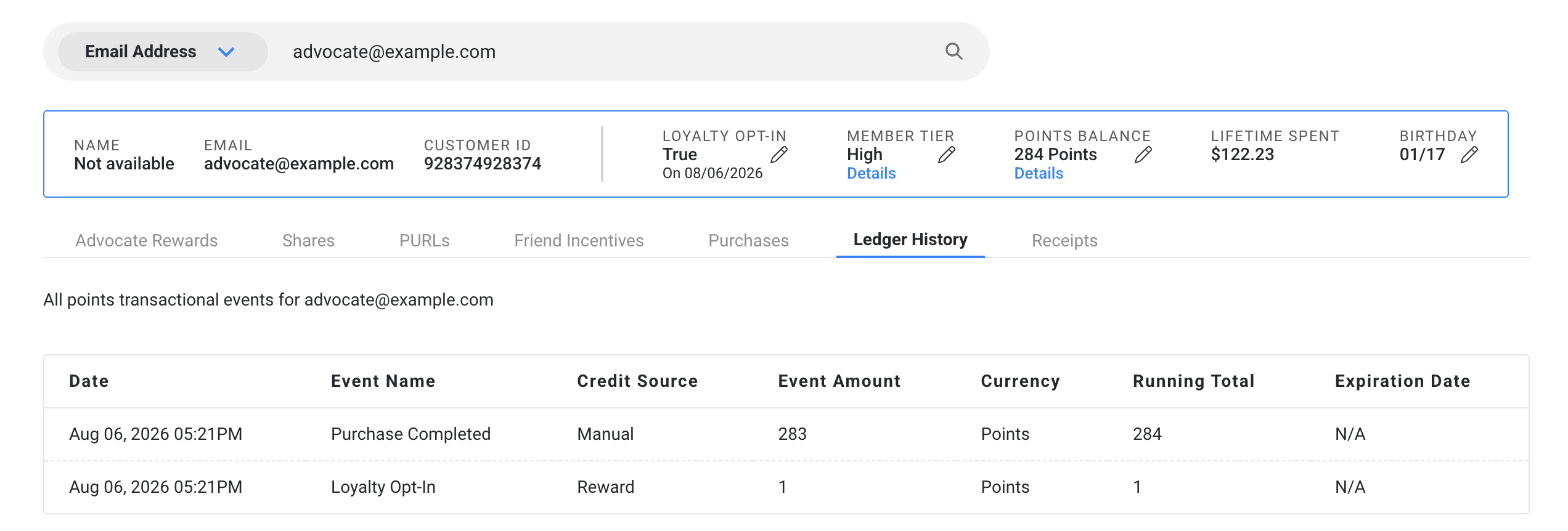Click Points currency in Loyalty Opt-In row
Image resolution: width=1568 pixels, height=531 pixels.
click(1005, 487)
